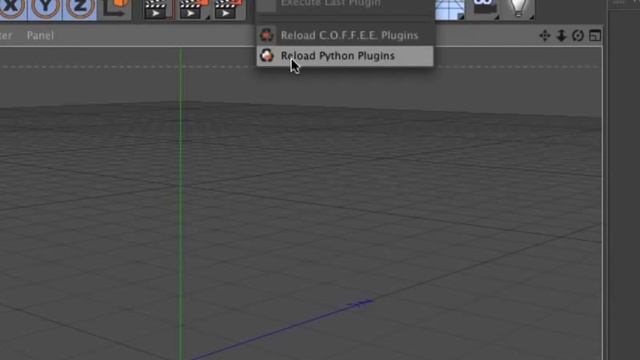Open Edit Render Settings clapperboard icon
Image resolution: width=640 pixels, height=360 pixels.
pos(229,9)
